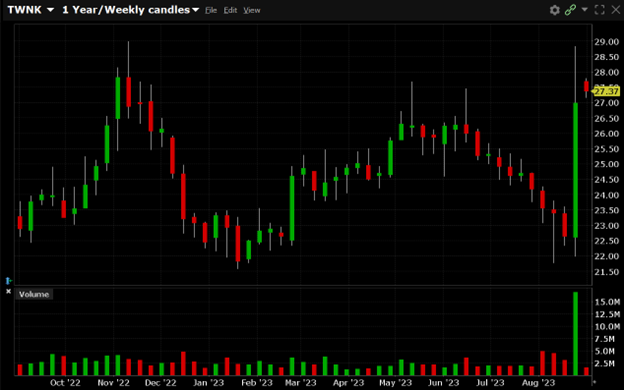624x390 pixels.
Task: Click the 21.50 price axis label
Action: [606, 272]
